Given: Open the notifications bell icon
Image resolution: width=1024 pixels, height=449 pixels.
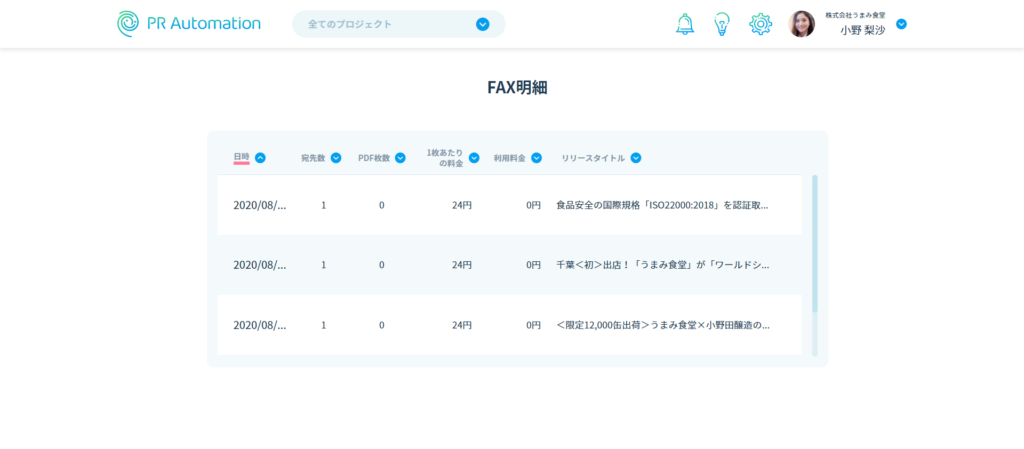Looking at the screenshot, I should (685, 24).
